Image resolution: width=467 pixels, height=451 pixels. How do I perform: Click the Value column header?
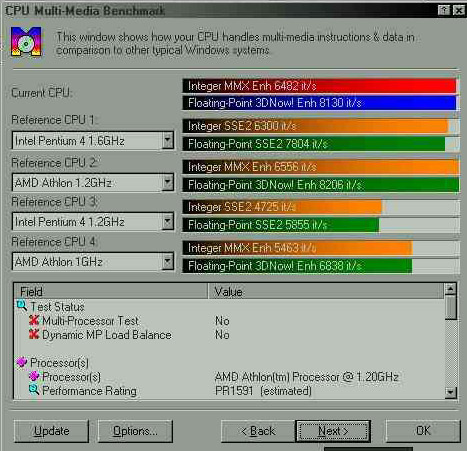pos(326,291)
